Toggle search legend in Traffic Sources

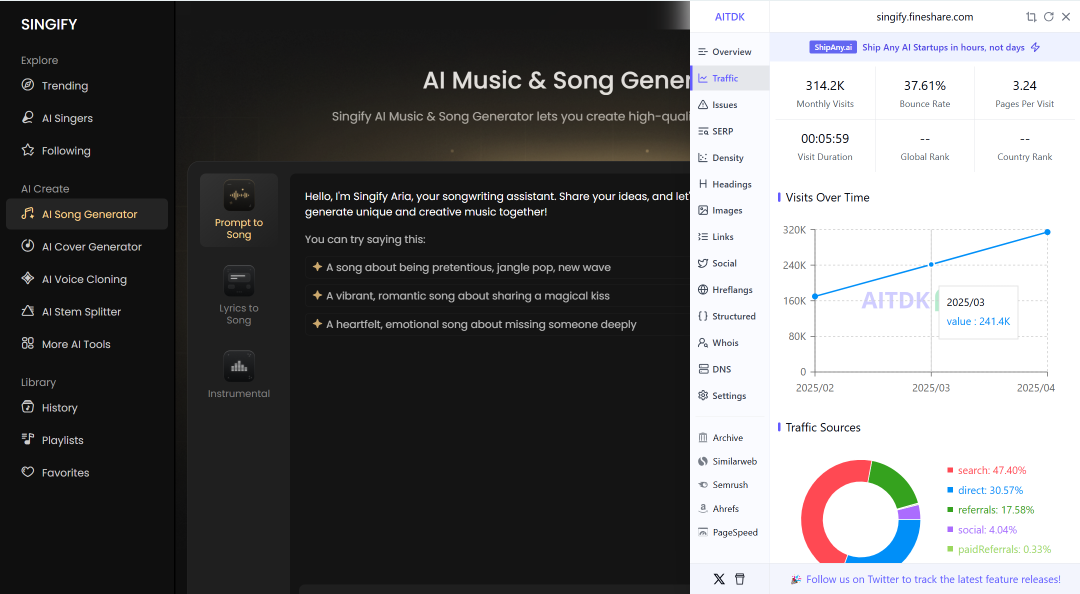[x=986, y=470]
